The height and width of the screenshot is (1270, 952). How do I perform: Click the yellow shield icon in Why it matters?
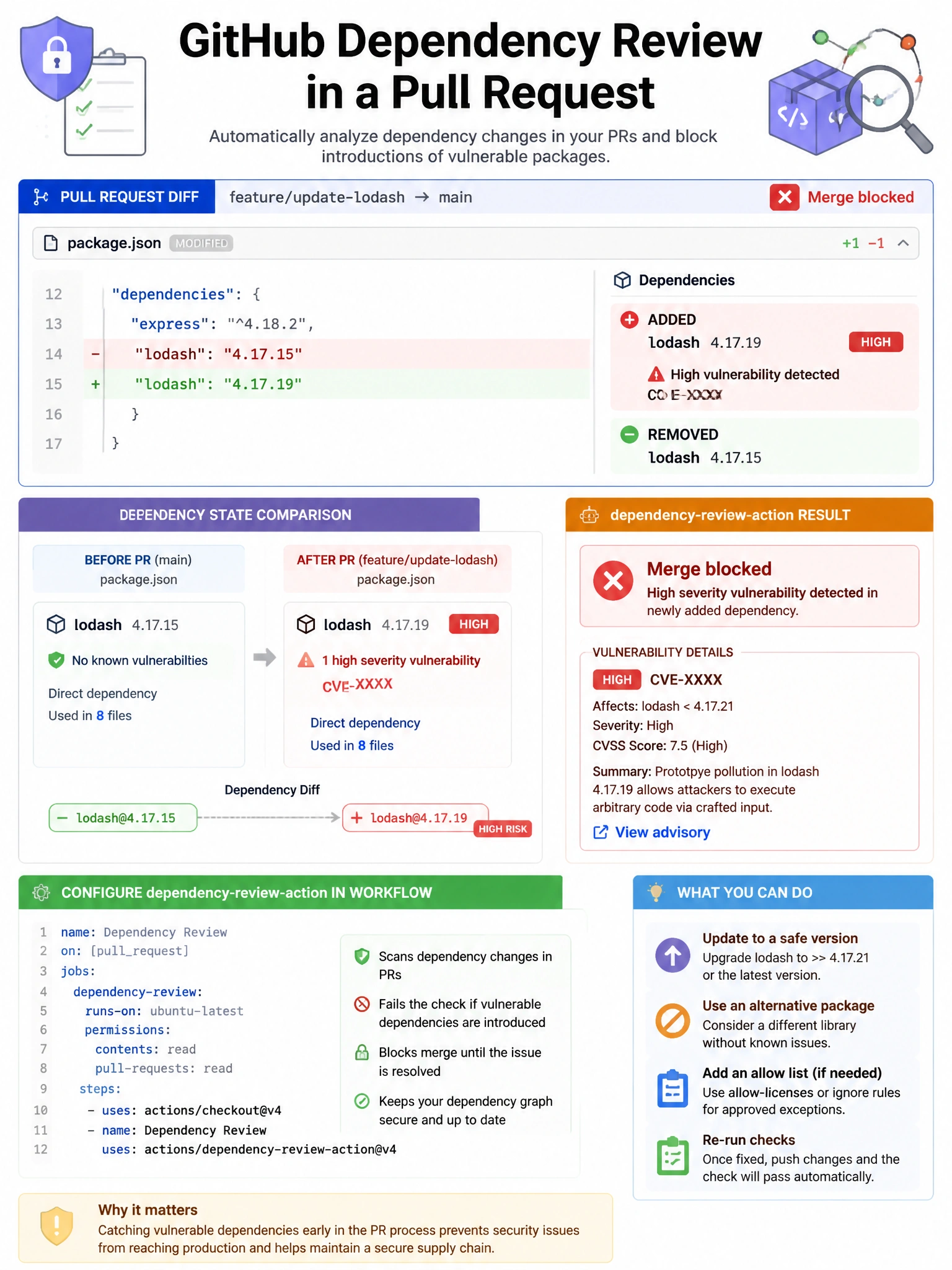(56, 1226)
